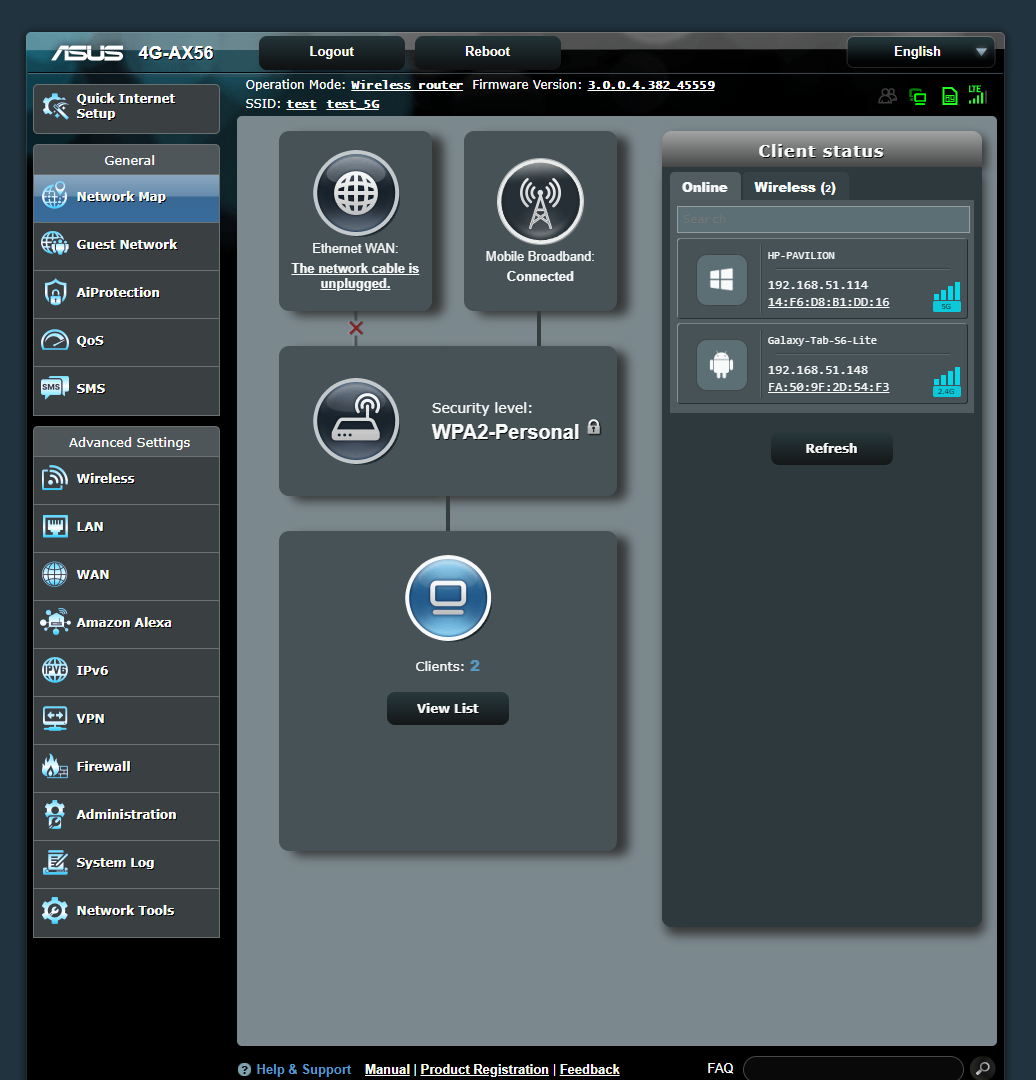Image resolution: width=1036 pixels, height=1080 pixels.
Task: Open Quick Internet Setup wizard icon
Action: coord(55,106)
